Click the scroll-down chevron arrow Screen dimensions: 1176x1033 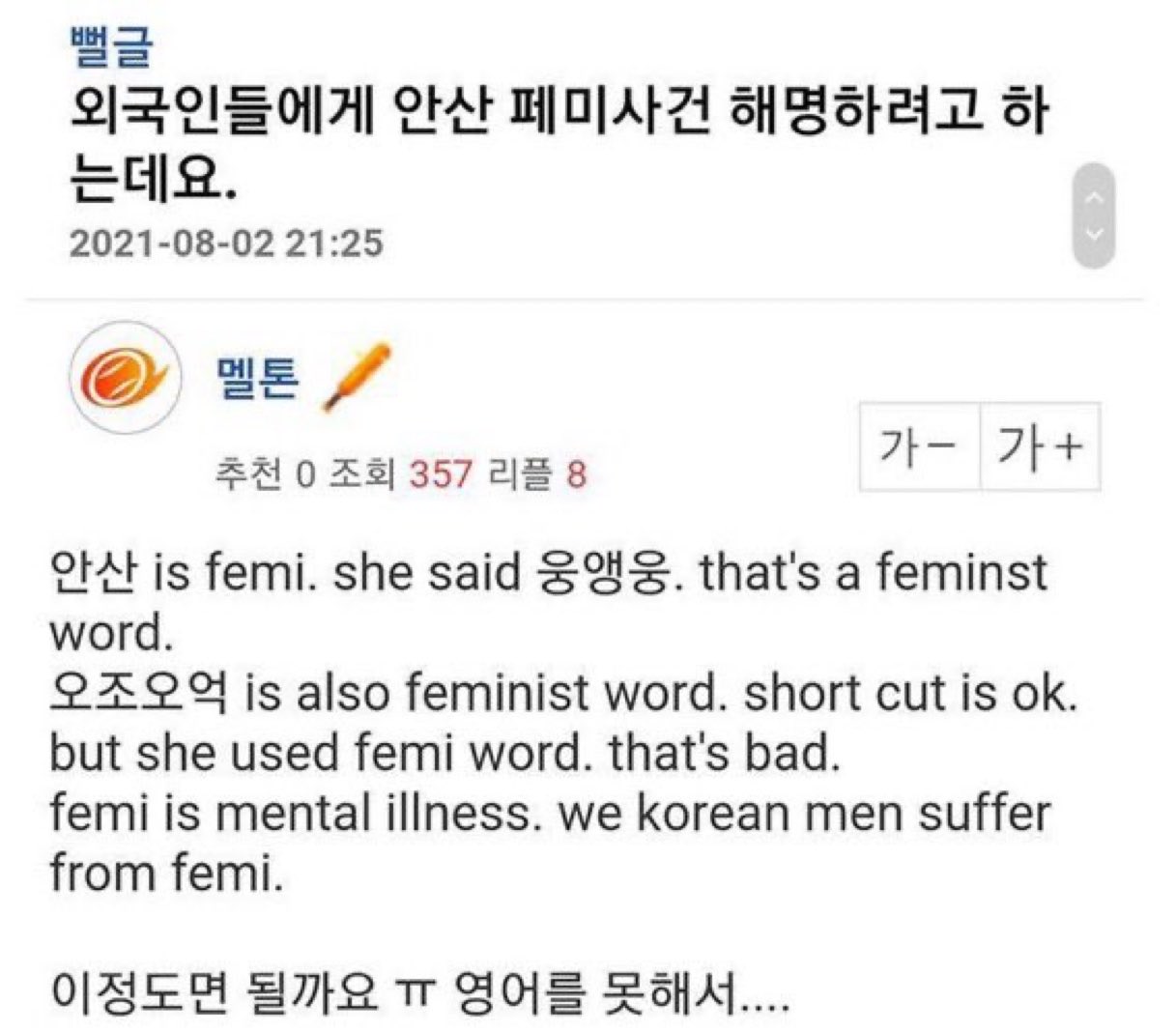coord(1094,233)
